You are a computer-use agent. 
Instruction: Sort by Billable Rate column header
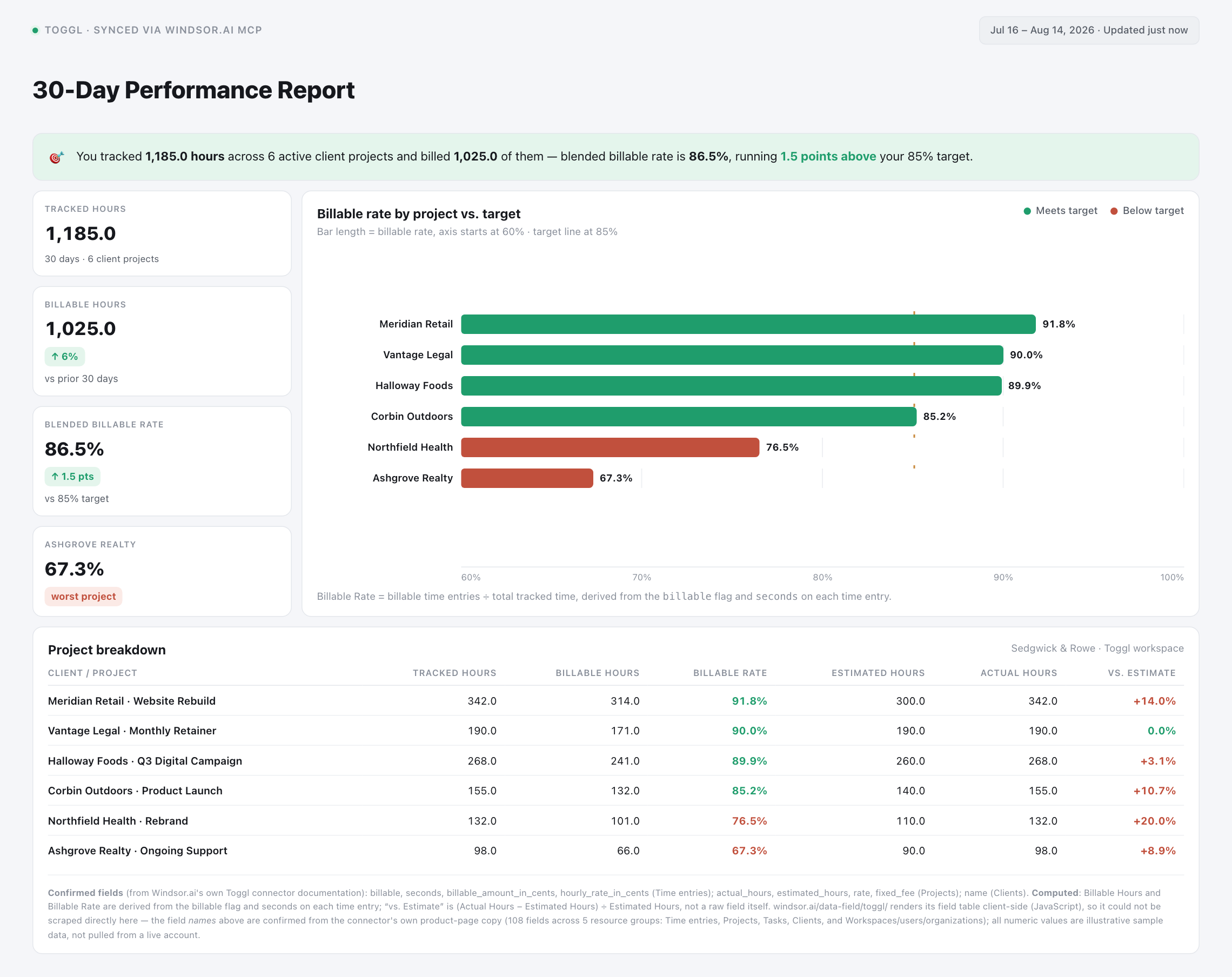click(x=729, y=673)
